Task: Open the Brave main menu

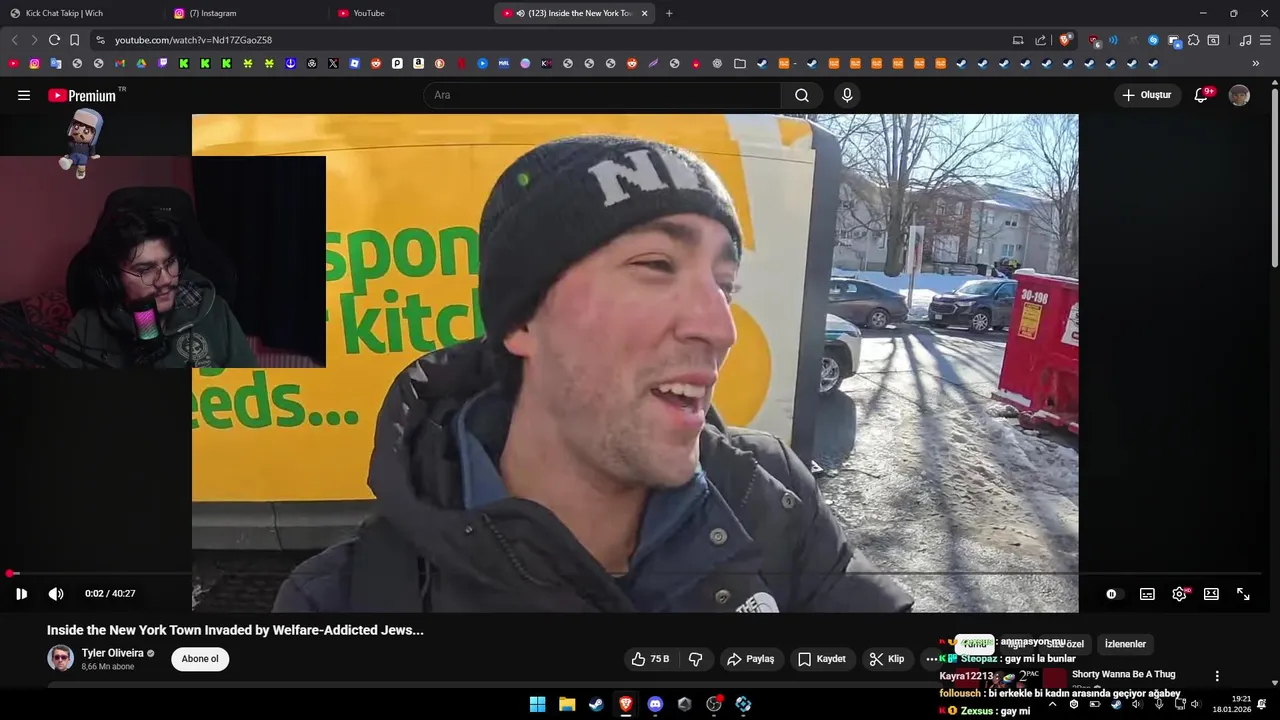Action: pos(1265,40)
